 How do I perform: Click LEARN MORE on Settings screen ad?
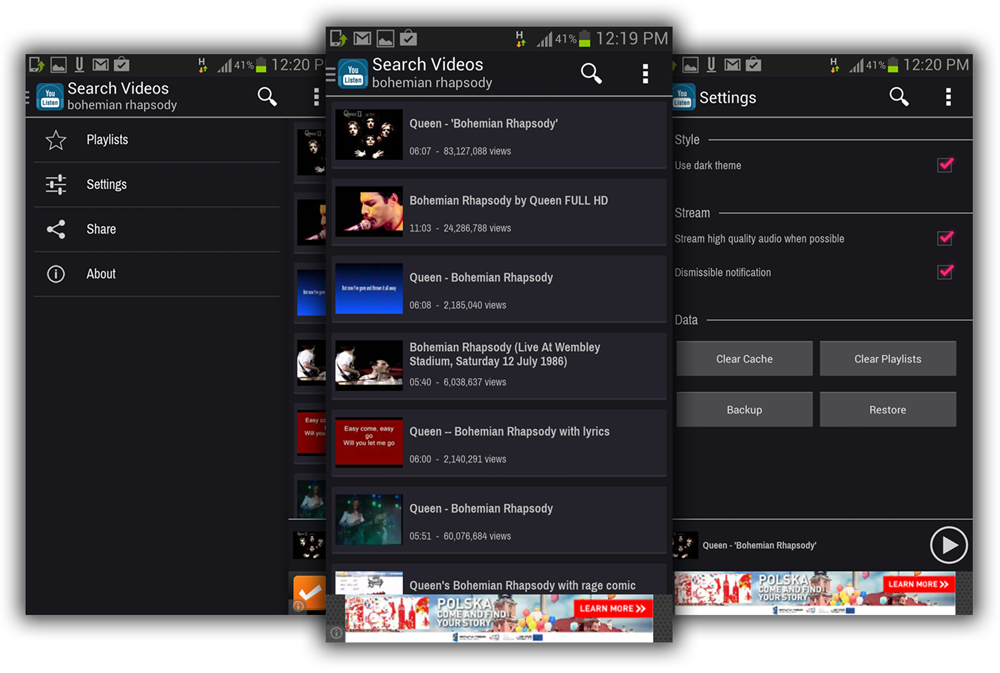tap(918, 584)
